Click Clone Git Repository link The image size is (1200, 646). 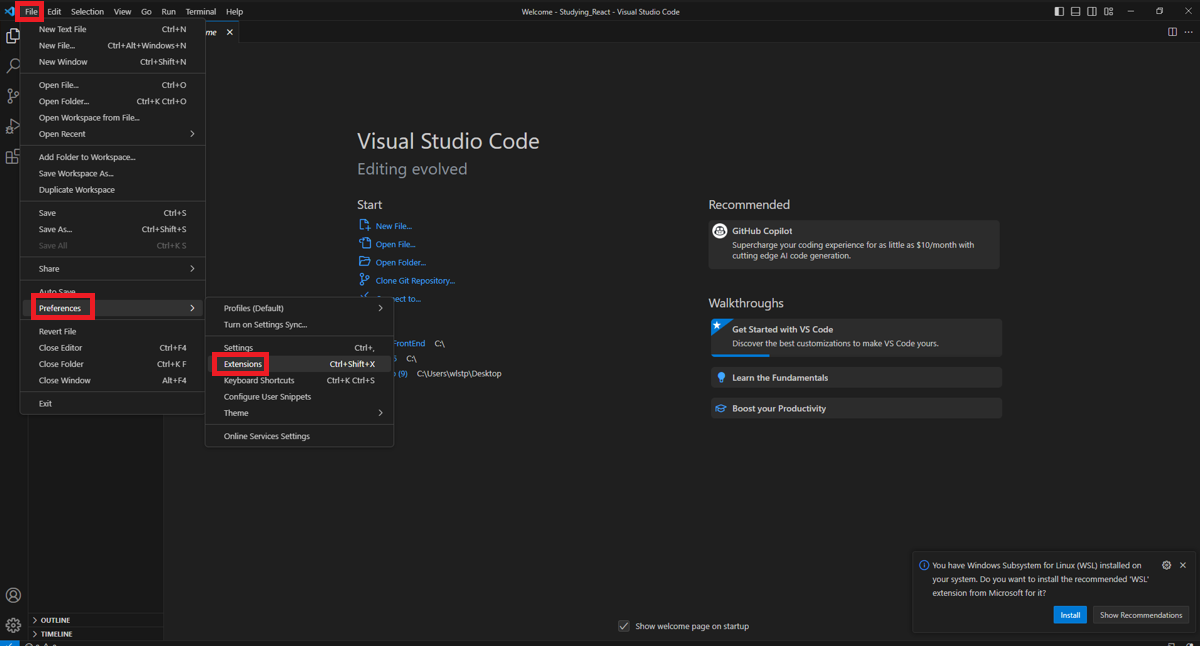point(415,281)
